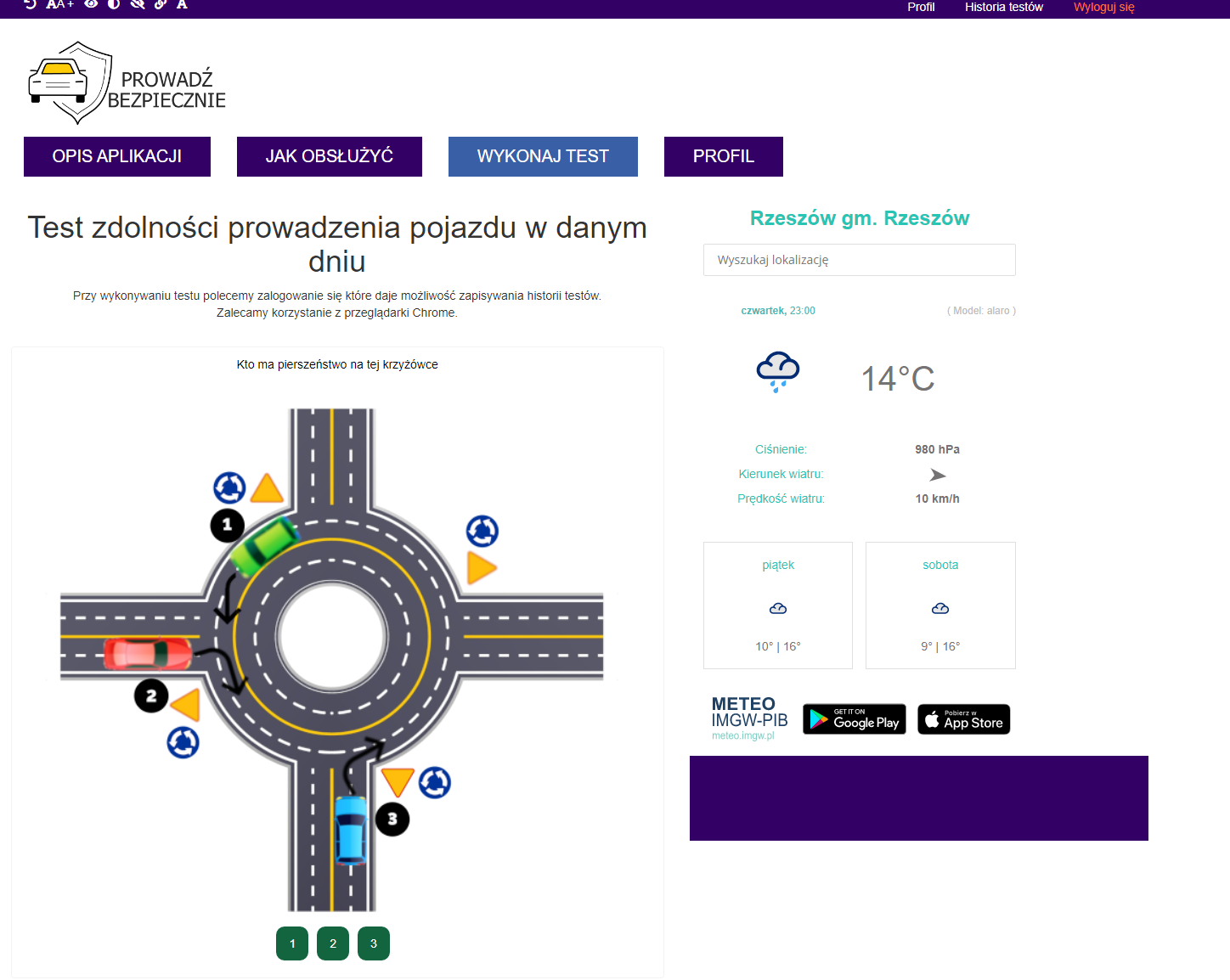1230x980 pixels.
Task: Click the Wyloguj się link
Action: (x=1103, y=7)
